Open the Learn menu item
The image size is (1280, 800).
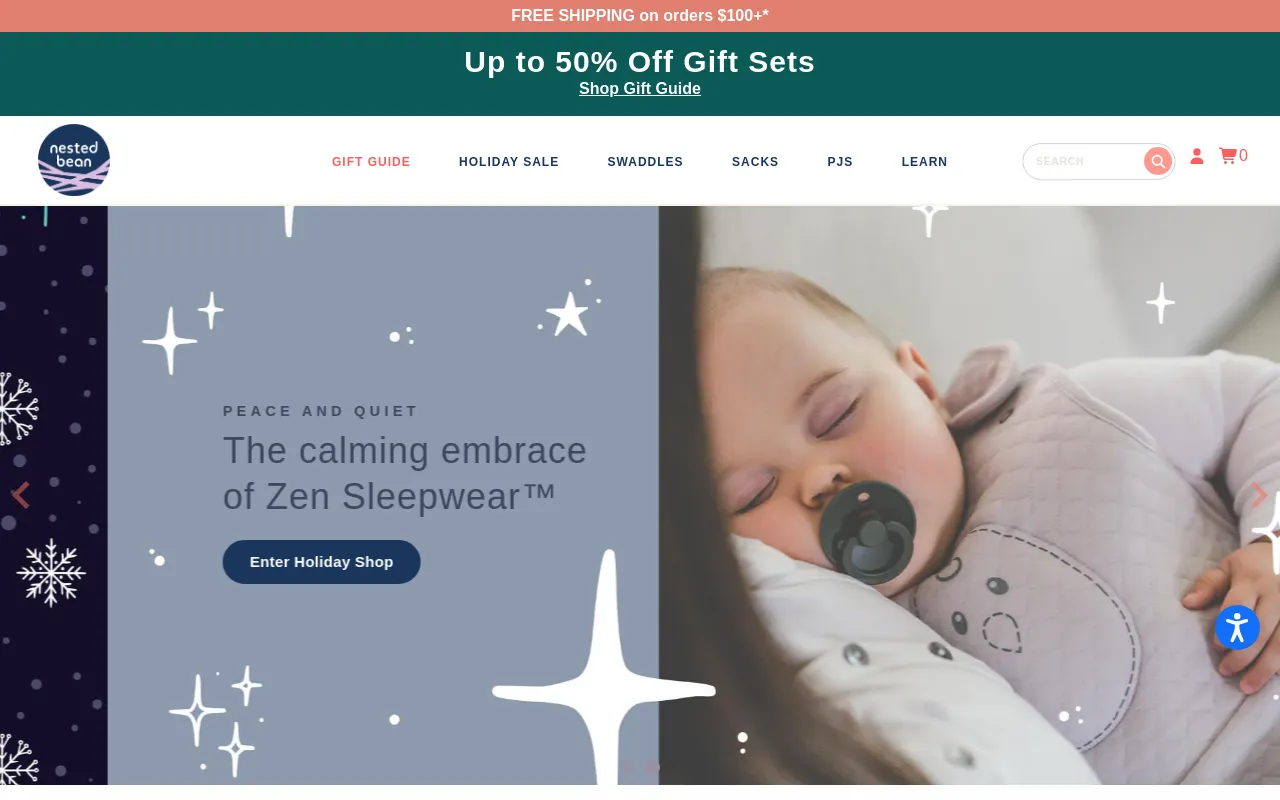click(924, 162)
